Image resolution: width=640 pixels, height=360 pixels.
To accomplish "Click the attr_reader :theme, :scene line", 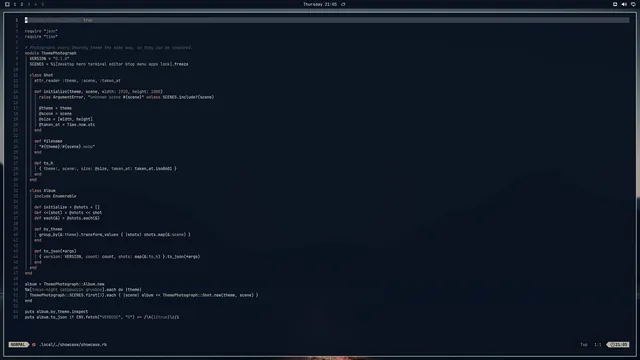I will pyautogui.click(x=77, y=80).
